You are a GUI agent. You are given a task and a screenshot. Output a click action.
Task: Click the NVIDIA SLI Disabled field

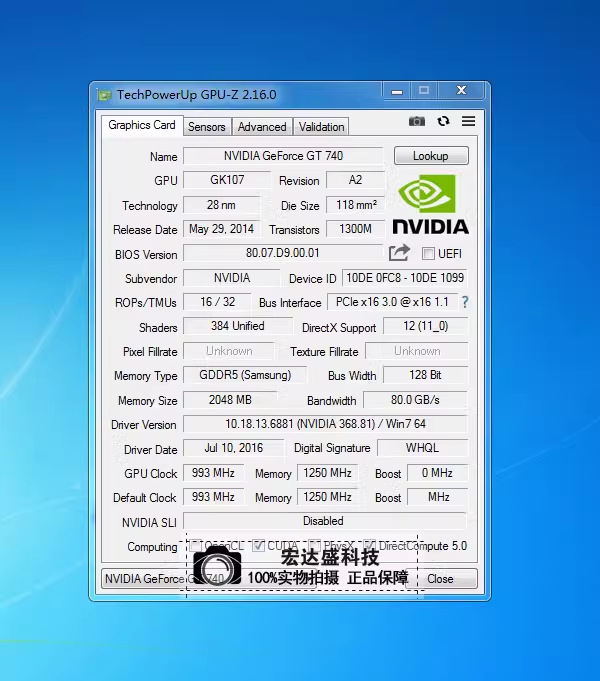coord(325,521)
